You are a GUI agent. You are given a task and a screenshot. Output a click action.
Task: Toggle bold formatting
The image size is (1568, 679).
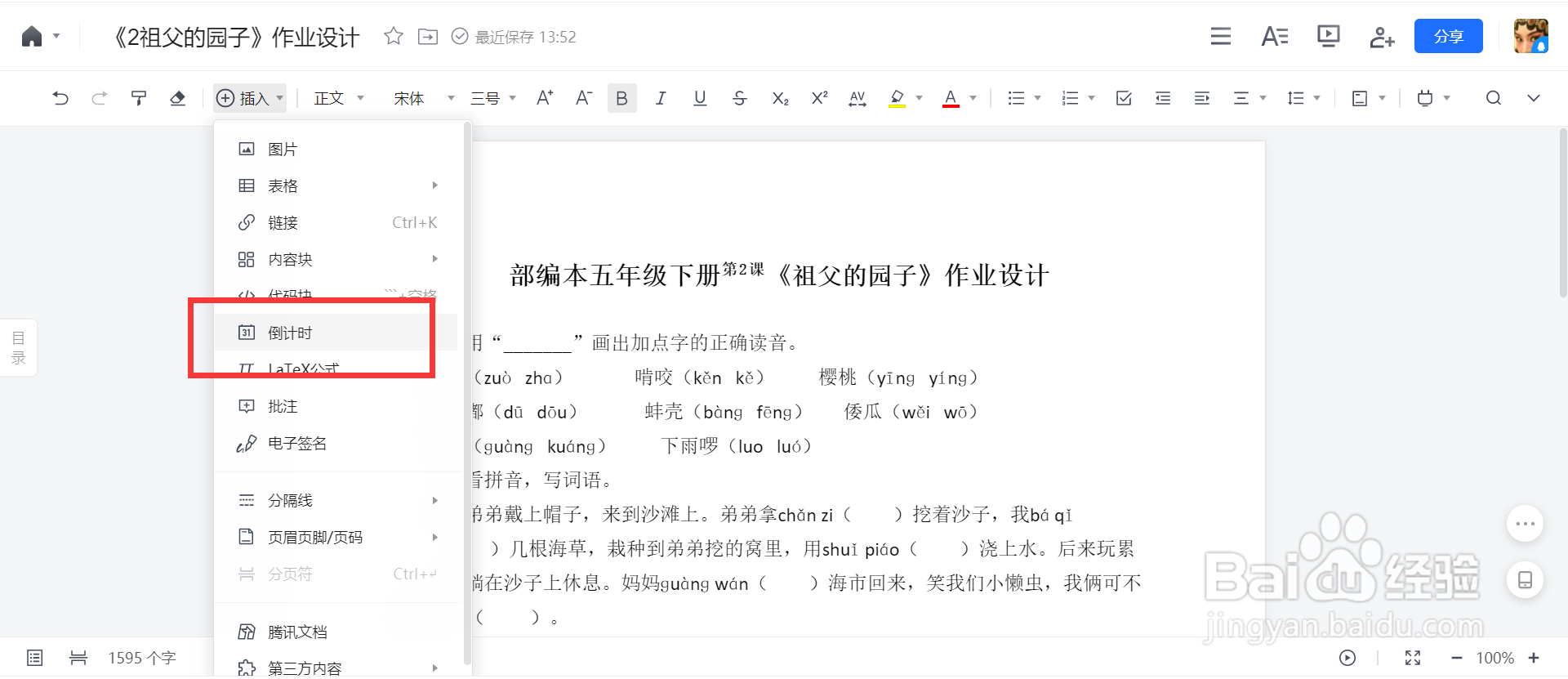621,98
